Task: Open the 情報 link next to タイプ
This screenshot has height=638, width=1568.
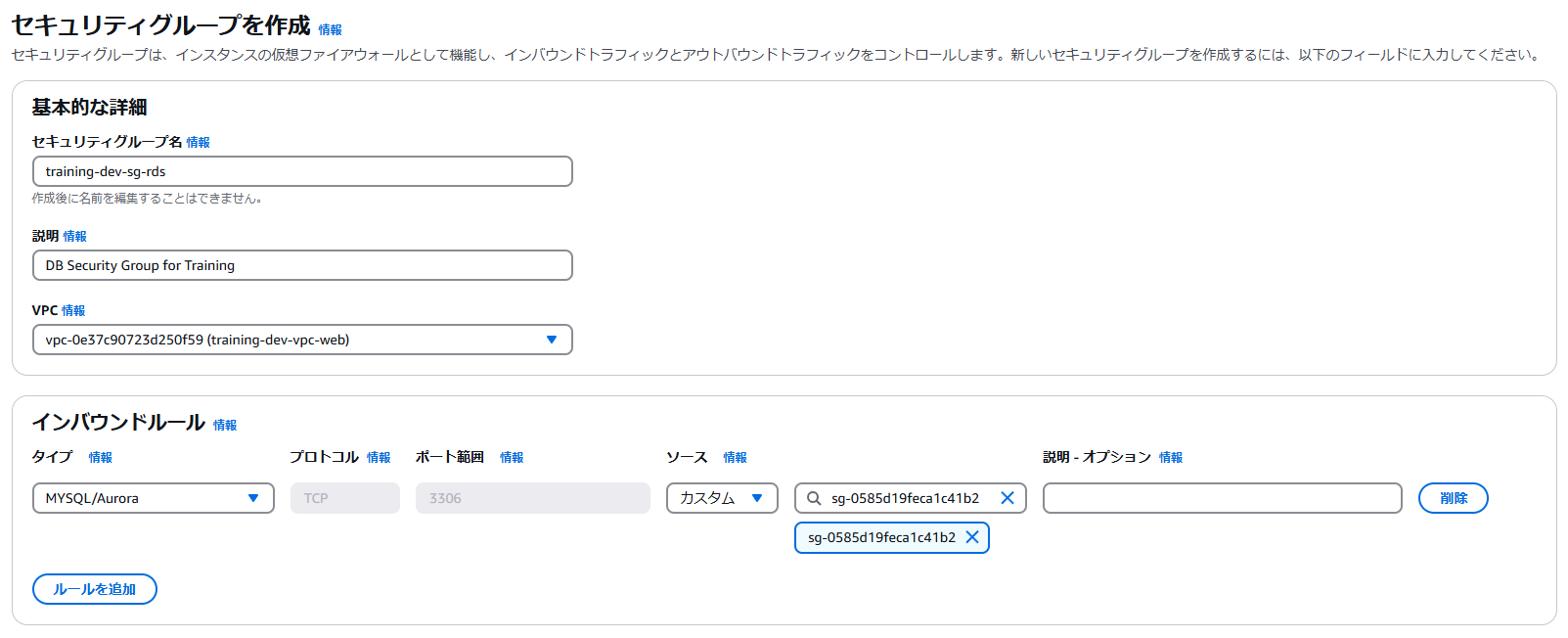Action: click(101, 457)
